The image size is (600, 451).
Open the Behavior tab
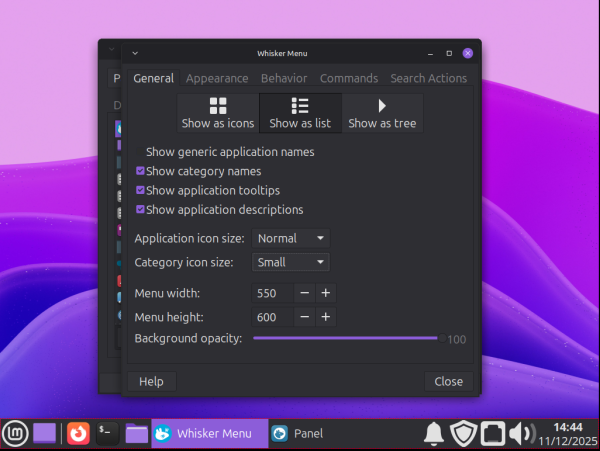coord(284,78)
